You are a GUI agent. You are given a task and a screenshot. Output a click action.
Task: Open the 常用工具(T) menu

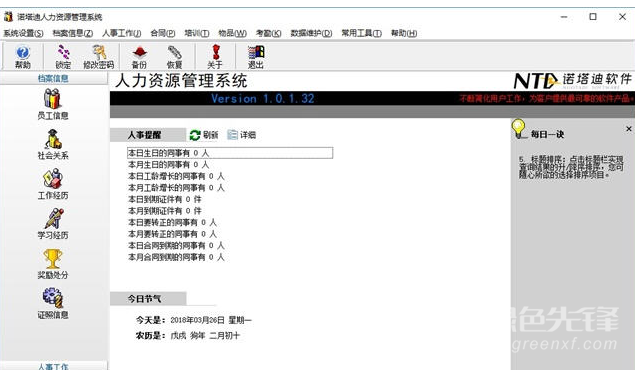tap(361, 33)
